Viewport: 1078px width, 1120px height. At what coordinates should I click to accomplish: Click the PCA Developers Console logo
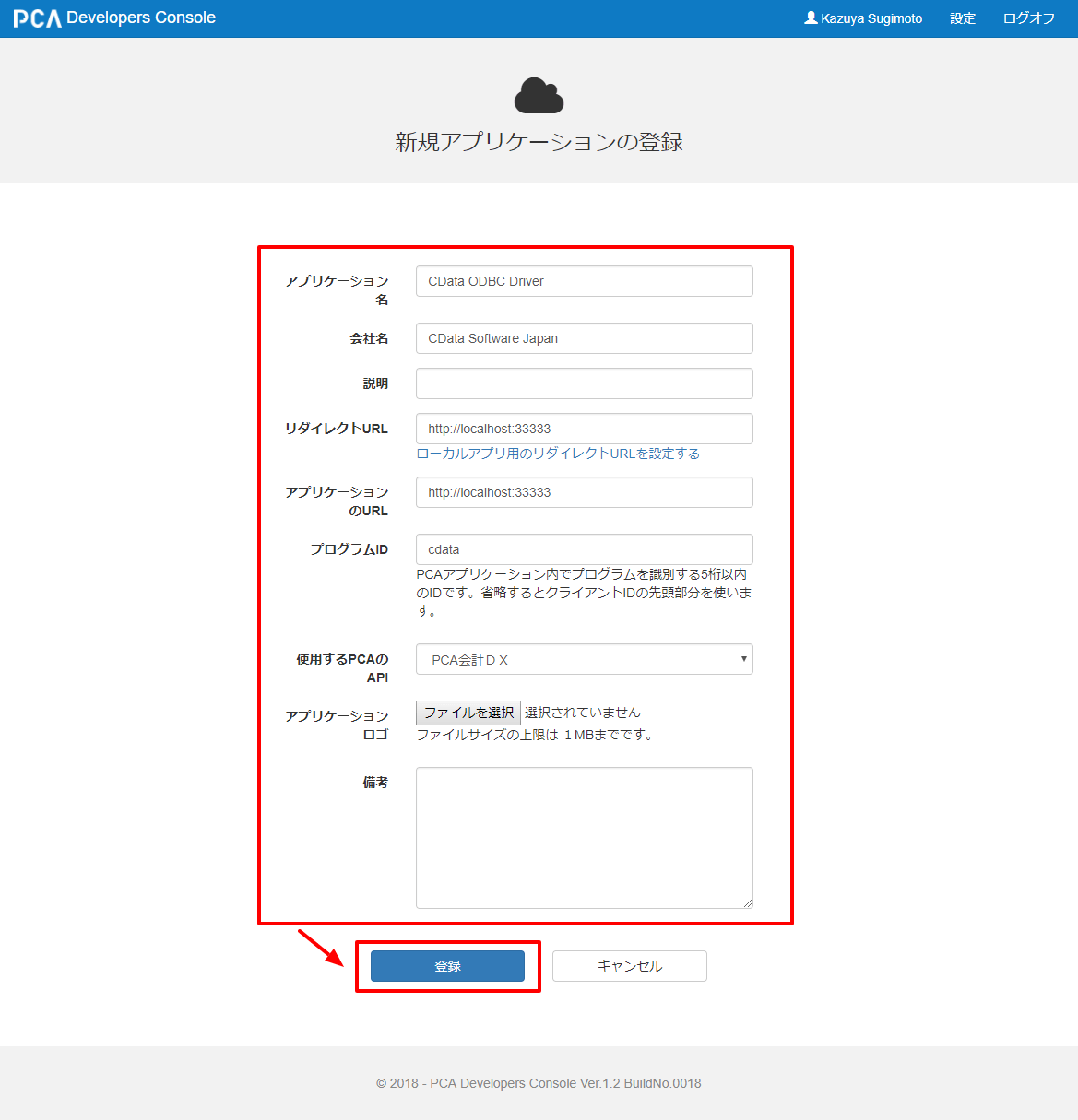point(114,18)
